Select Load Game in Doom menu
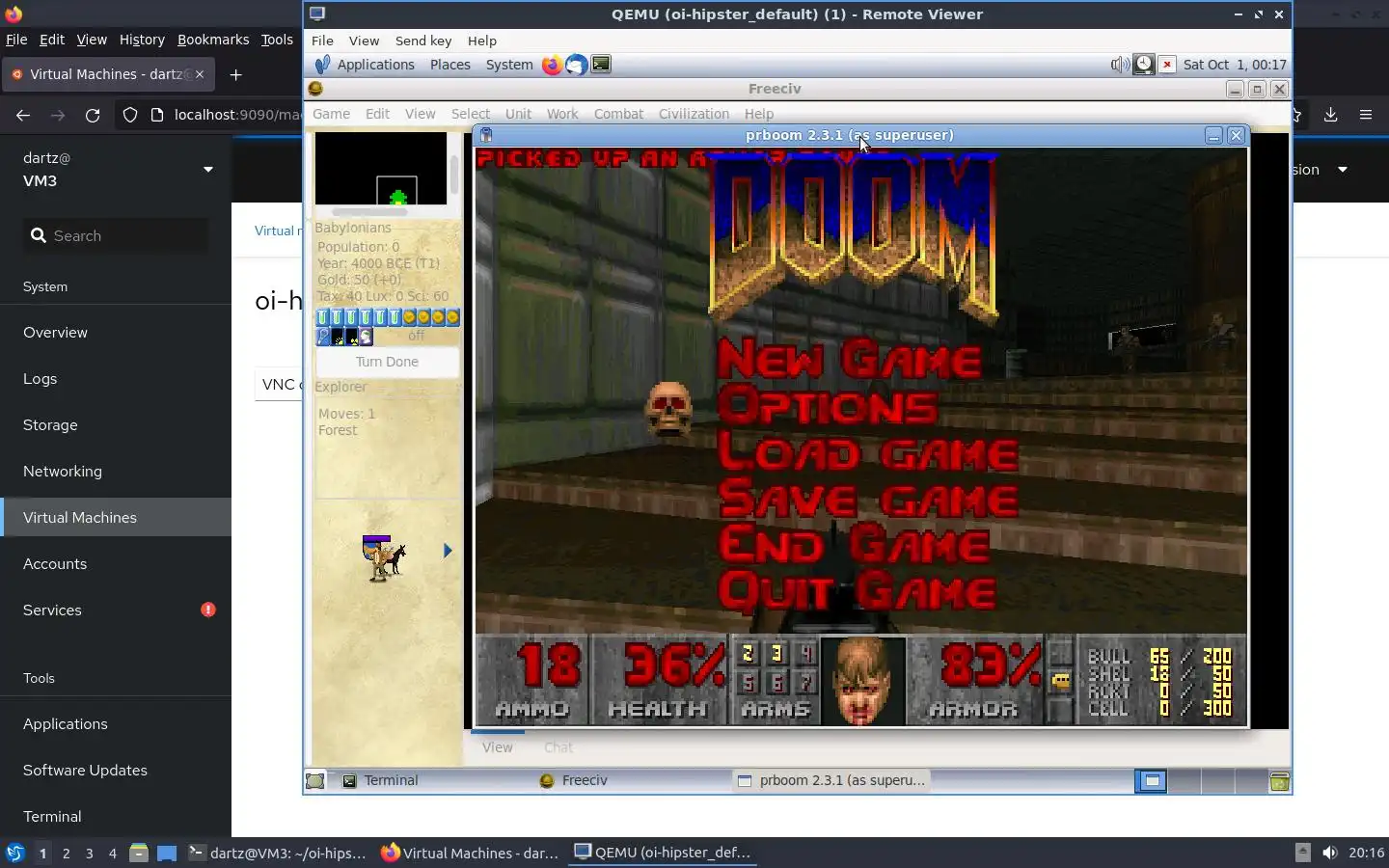 (867, 452)
